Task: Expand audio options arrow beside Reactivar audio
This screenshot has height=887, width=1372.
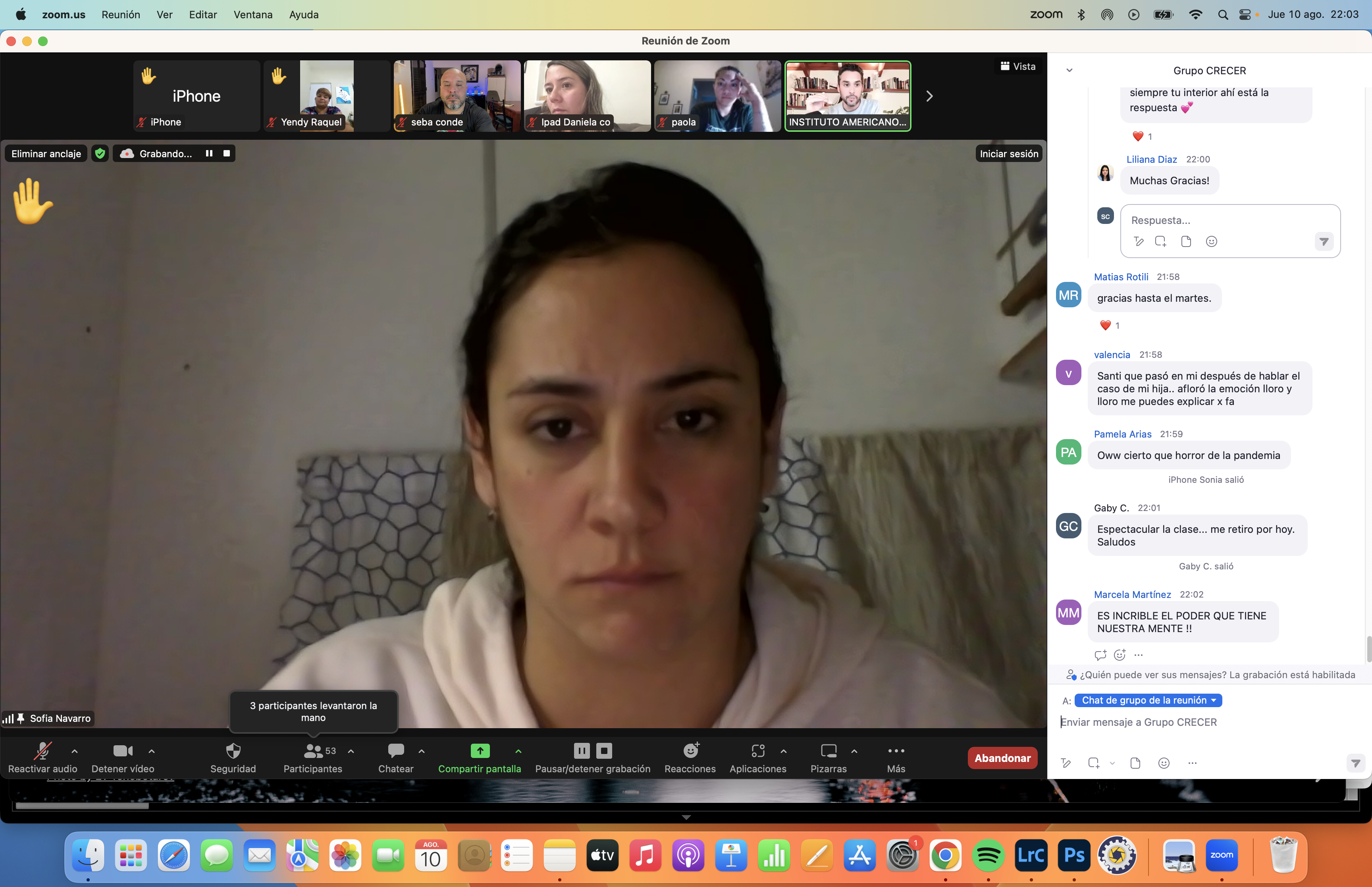Action: click(x=74, y=751)
